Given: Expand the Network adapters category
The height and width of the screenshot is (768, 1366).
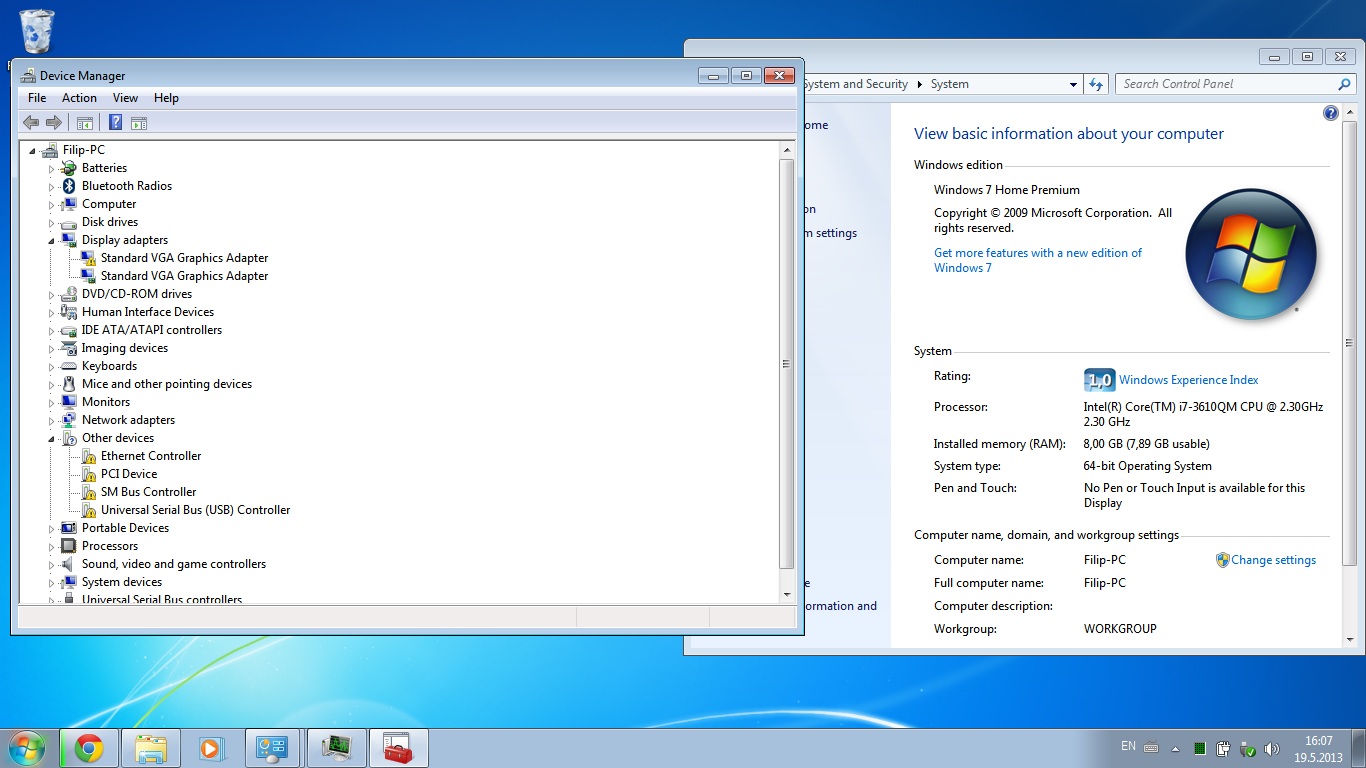Looking at the screenshot, I should click(x=52, y=420).
